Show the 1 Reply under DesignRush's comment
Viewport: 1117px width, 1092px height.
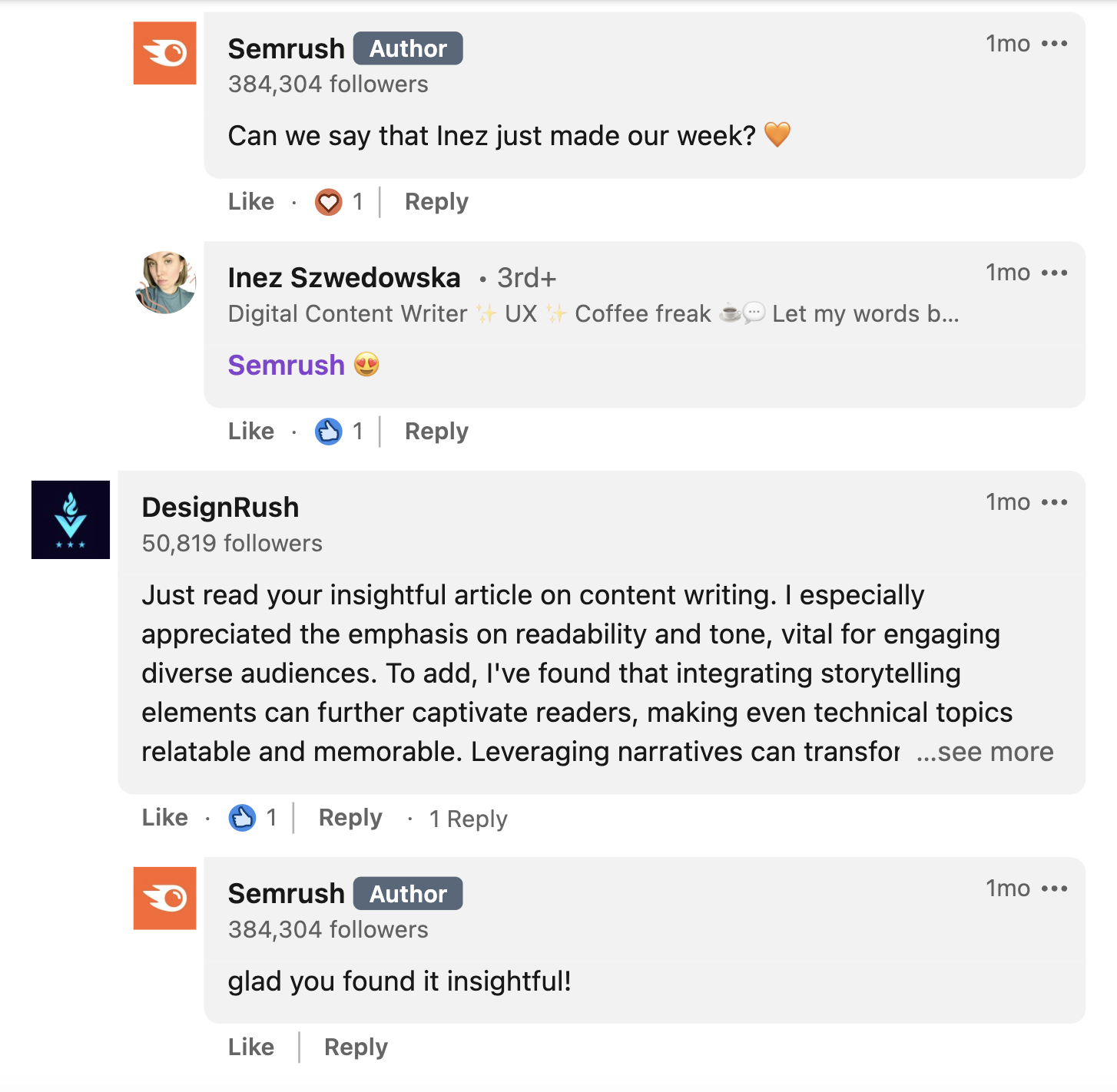(x=468, y=819)
